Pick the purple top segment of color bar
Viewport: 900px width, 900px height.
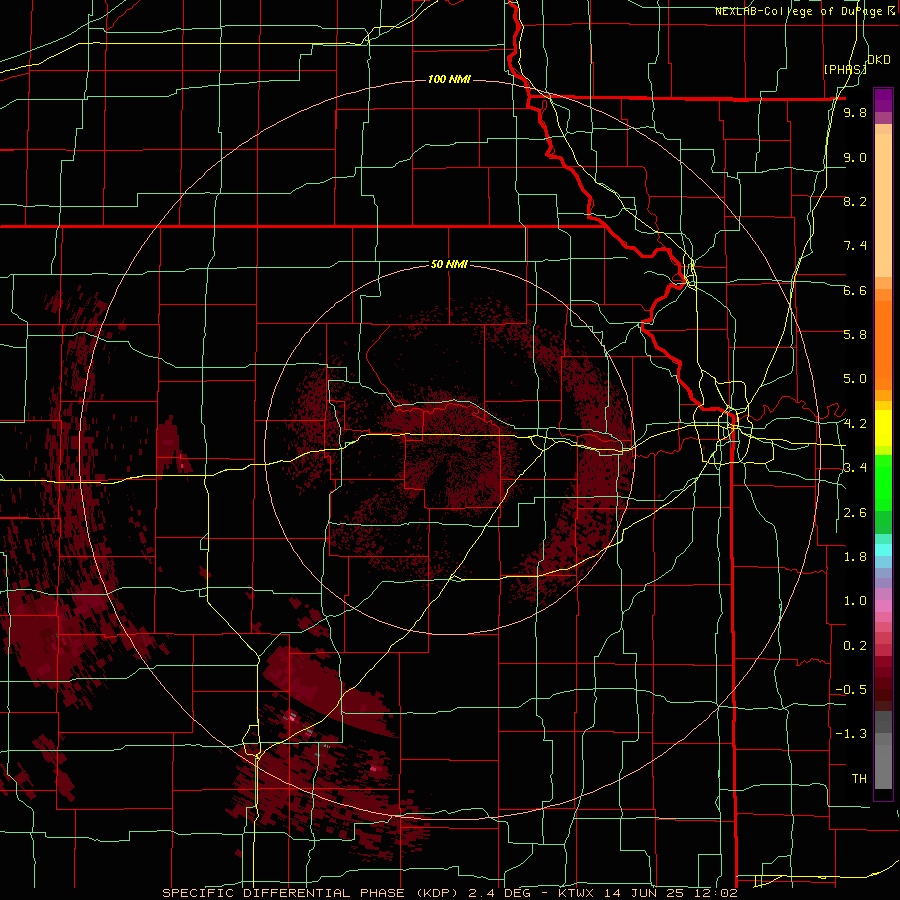[x=883, y=100]
